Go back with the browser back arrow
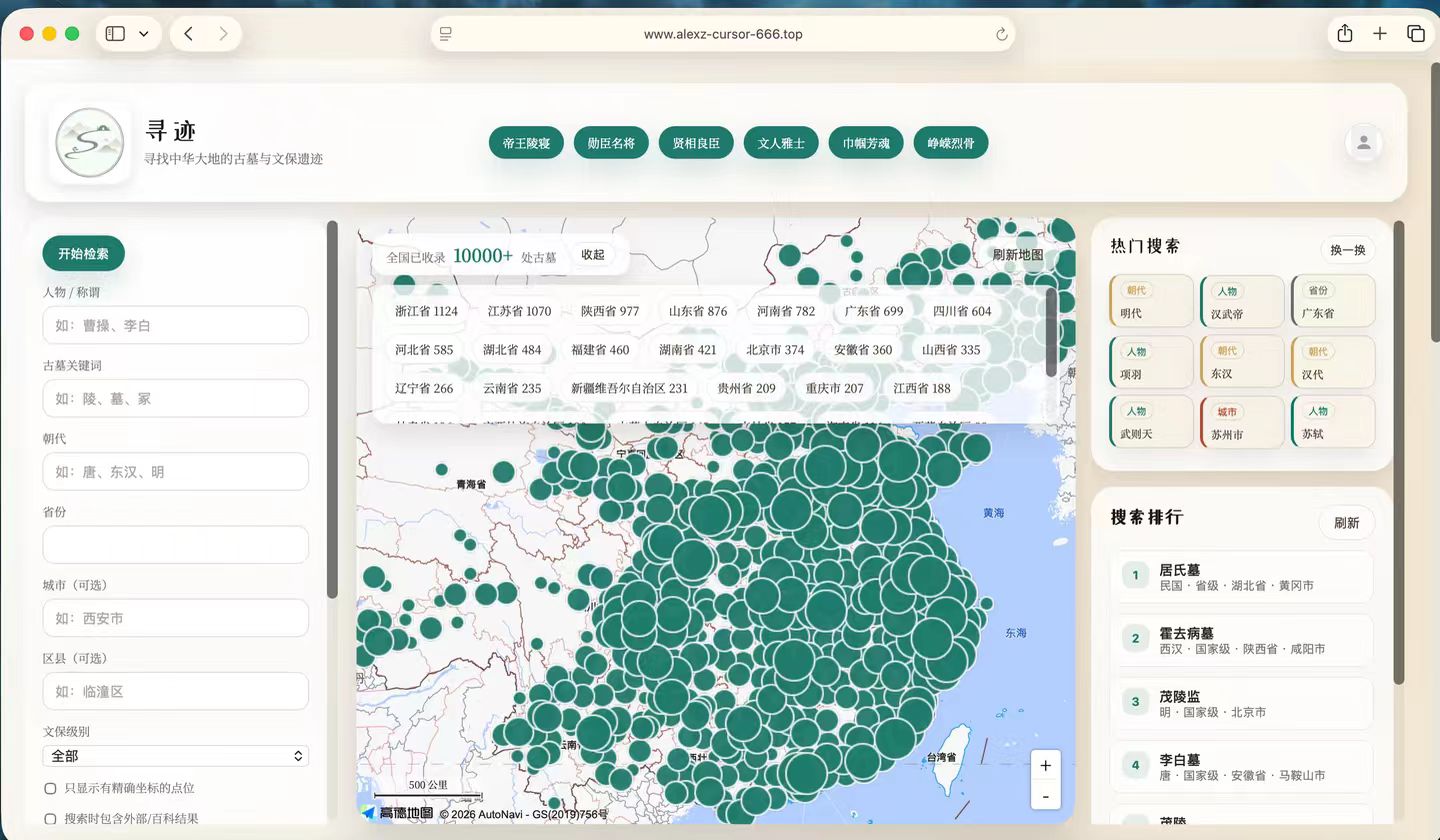This screenshot has height=840, width=1440. [x=188, y=34]
